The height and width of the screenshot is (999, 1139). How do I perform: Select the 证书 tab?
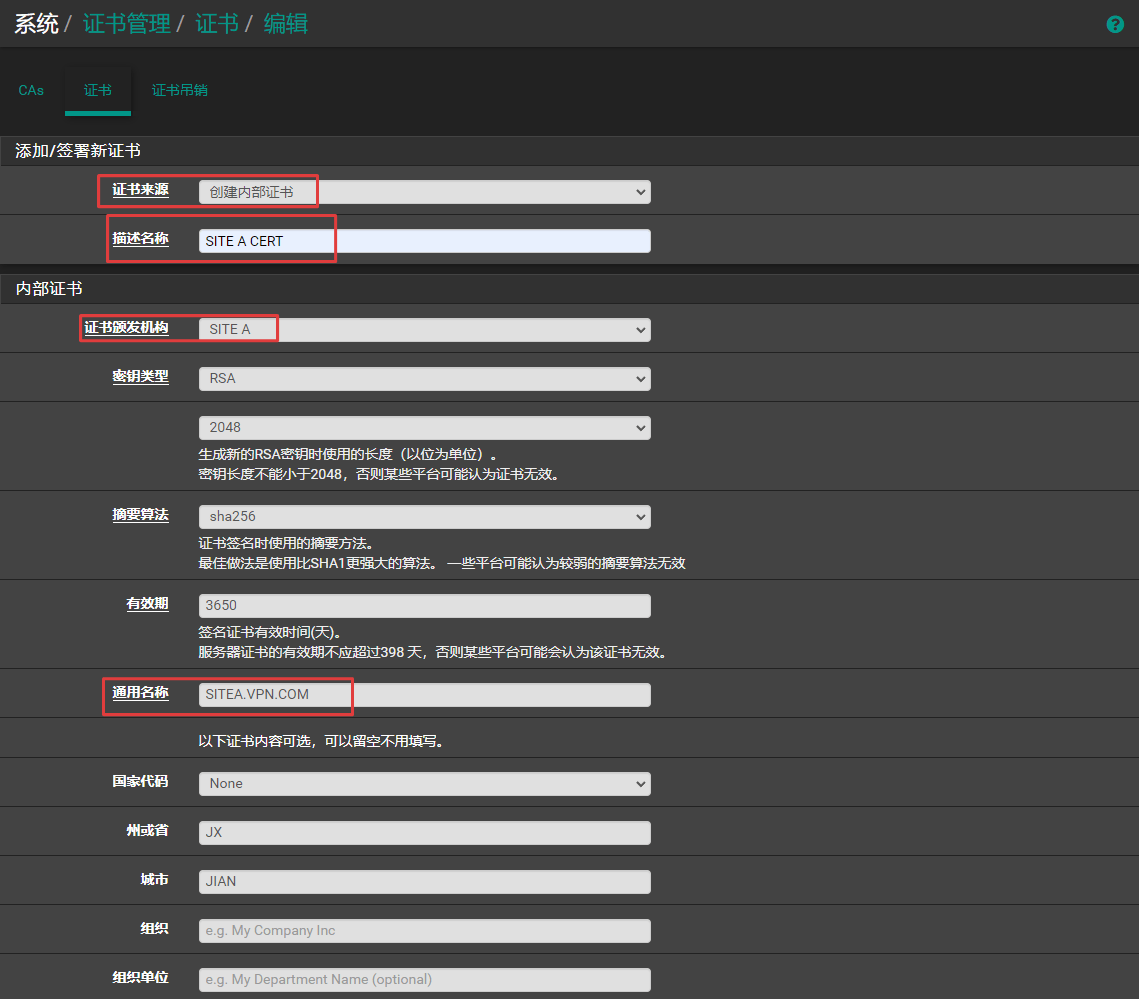[x=98, y=90]
